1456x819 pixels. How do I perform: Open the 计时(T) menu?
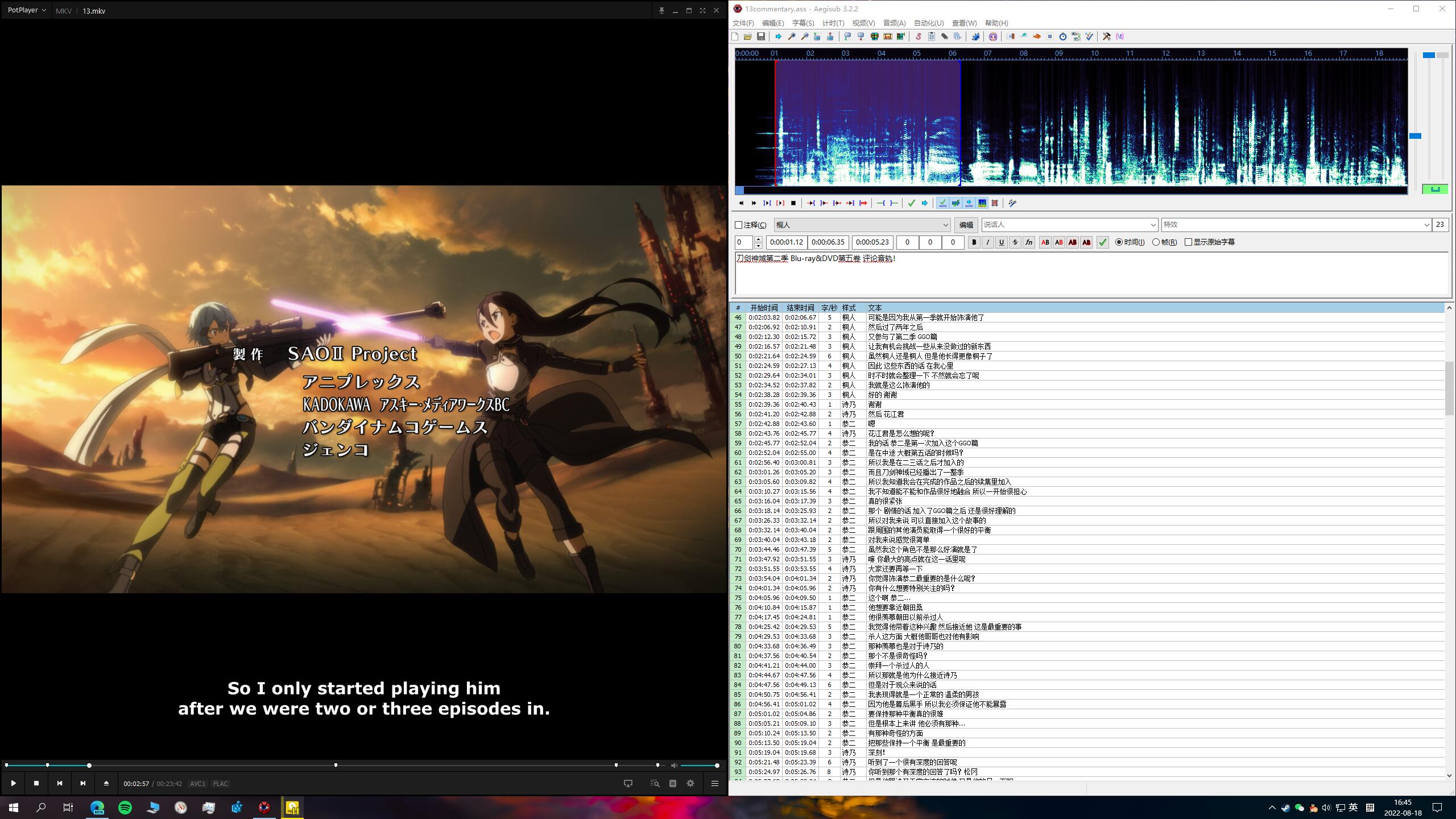[833, 23]
